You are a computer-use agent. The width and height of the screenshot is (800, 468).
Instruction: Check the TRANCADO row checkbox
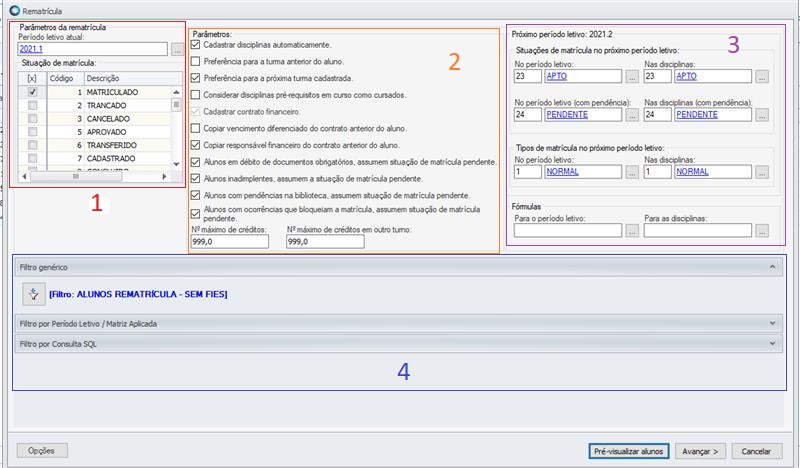(33, 105)
